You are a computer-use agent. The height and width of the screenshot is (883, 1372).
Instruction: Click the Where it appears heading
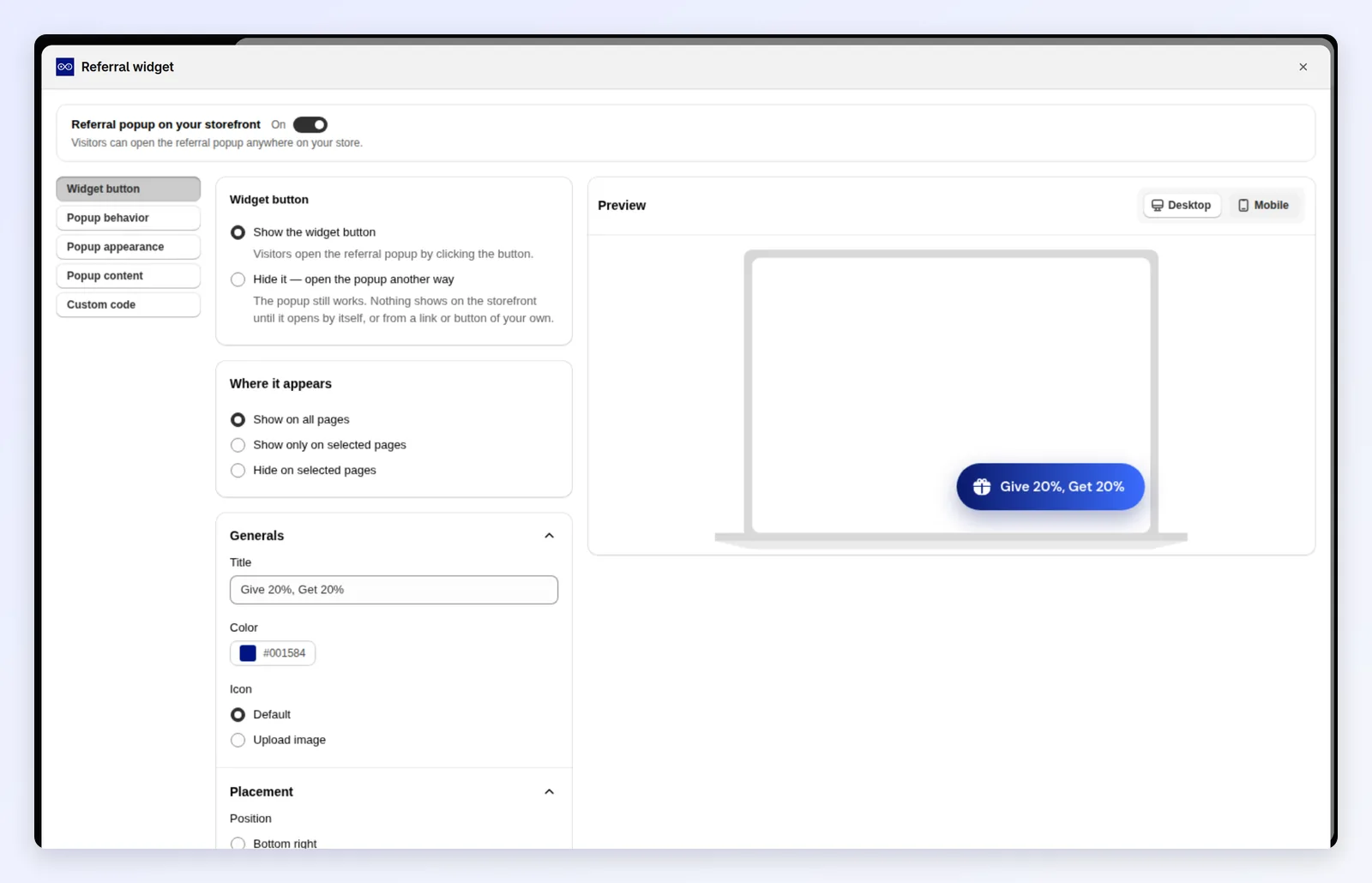point(280,384)
